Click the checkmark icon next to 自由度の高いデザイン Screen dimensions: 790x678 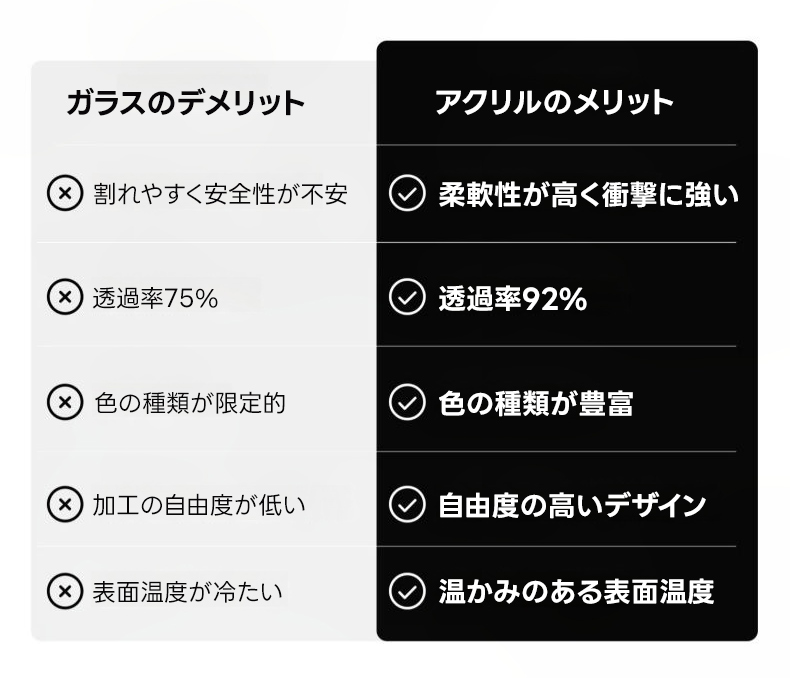tap(406, 504)
